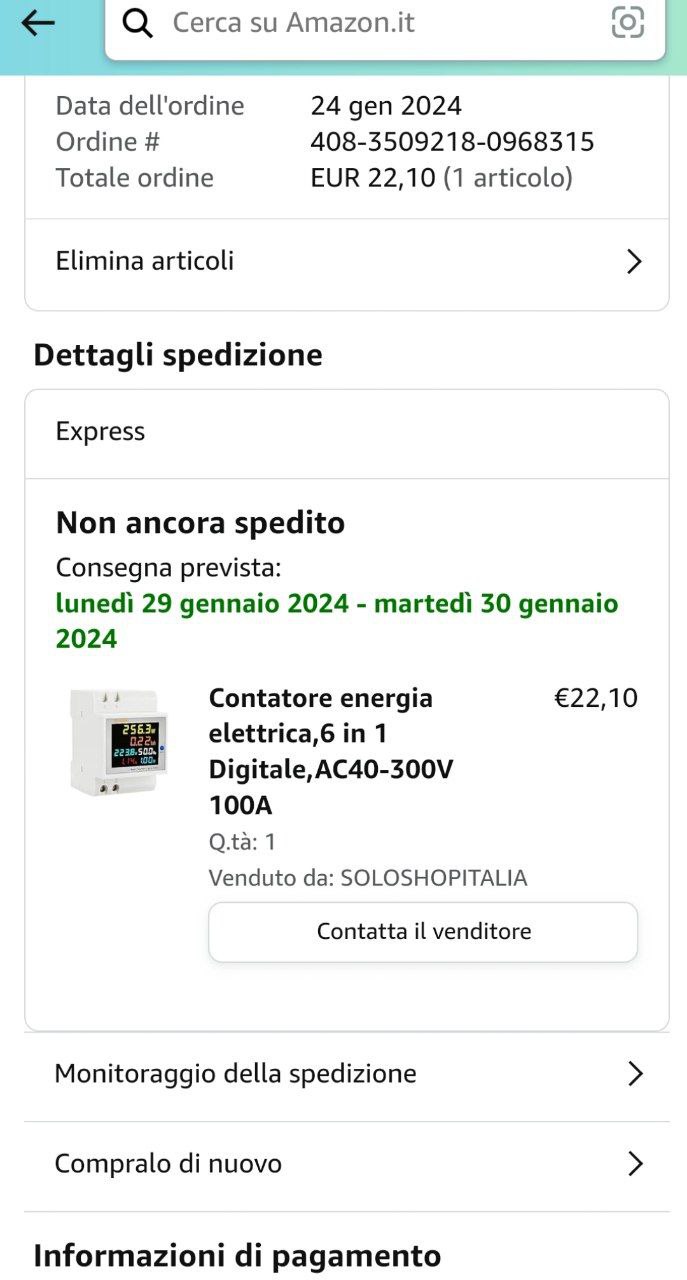The image size is (687, 1280).
Task: Select 'Monitoraggio della spedizione' row
Action: 236,1074
